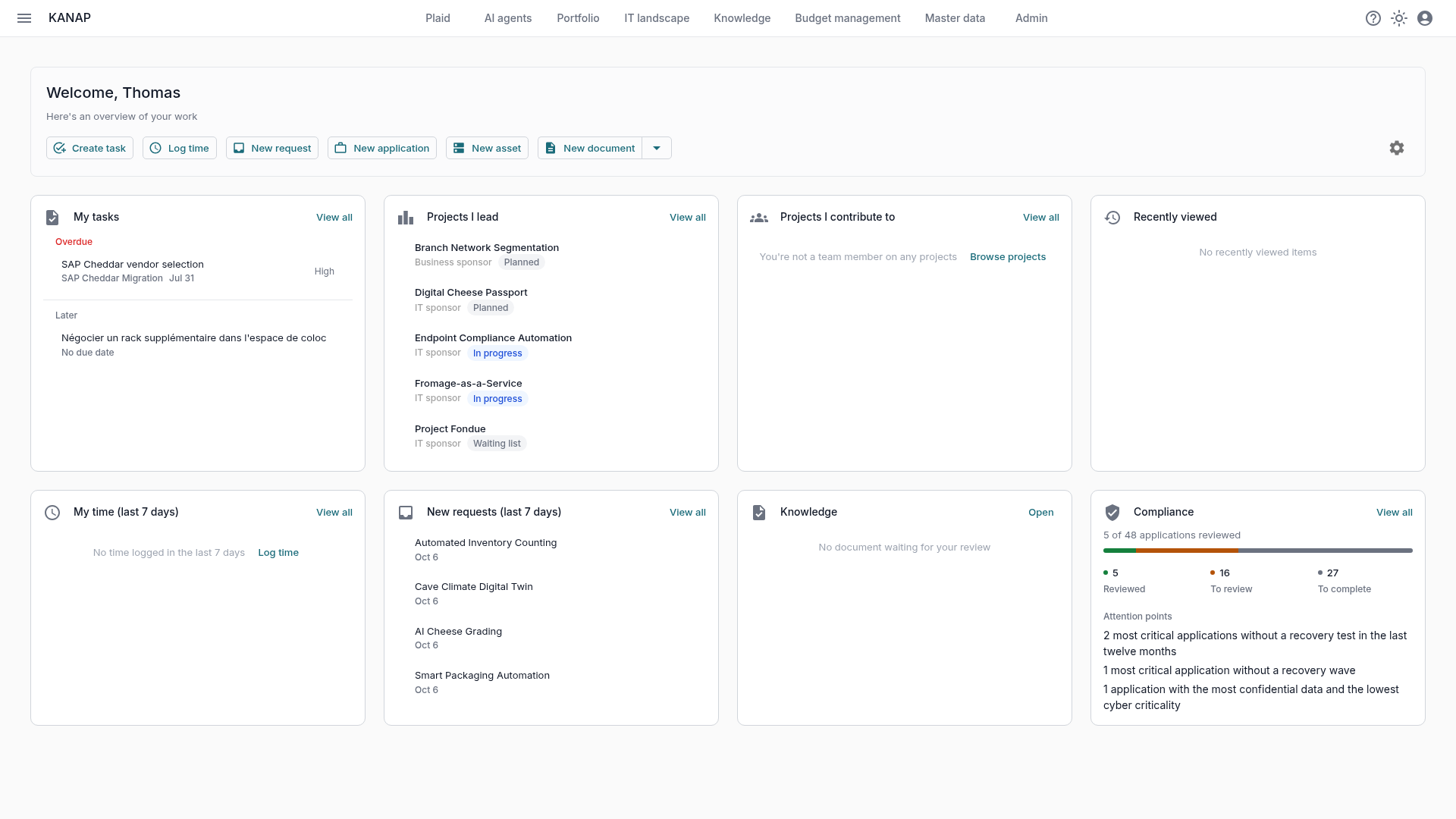Click the Log time toolbar button
Viewport: 1456px width, 819px height.
click(x=180, y=148)
